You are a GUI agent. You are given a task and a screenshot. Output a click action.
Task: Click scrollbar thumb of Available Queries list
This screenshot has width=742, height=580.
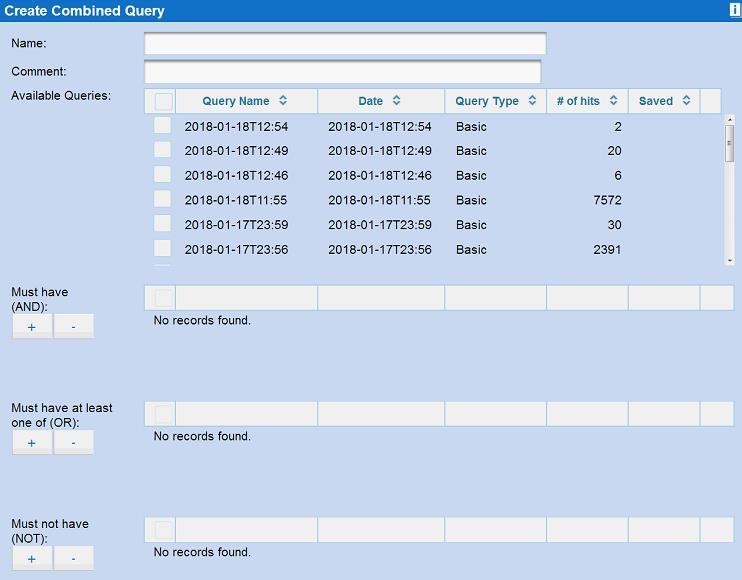point(729,144)
